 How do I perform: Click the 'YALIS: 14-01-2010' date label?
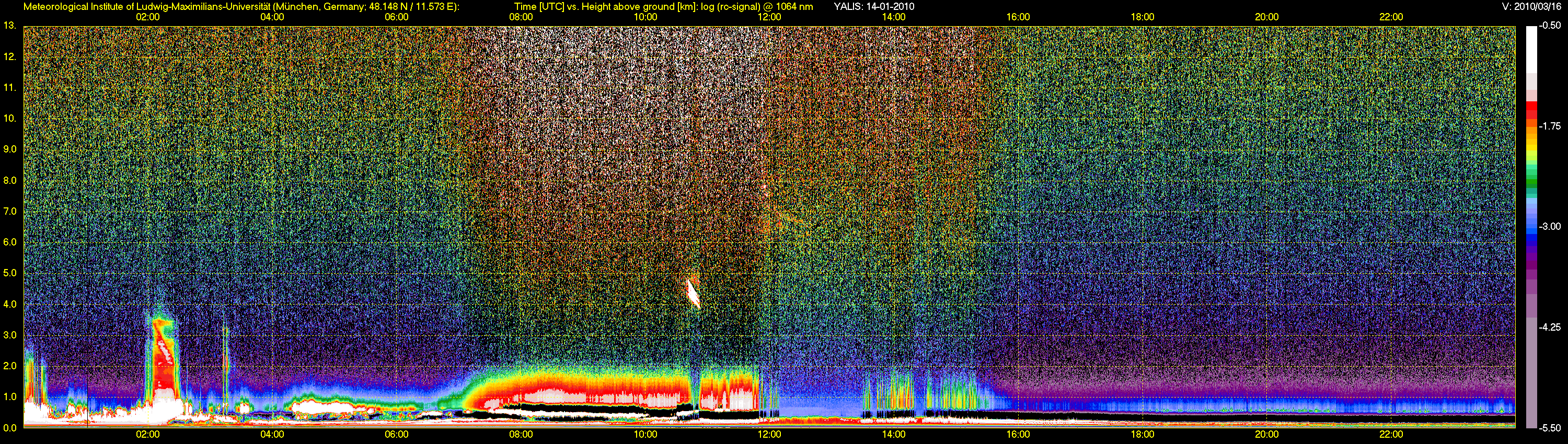pyautogui.click(x=873, y=7)
